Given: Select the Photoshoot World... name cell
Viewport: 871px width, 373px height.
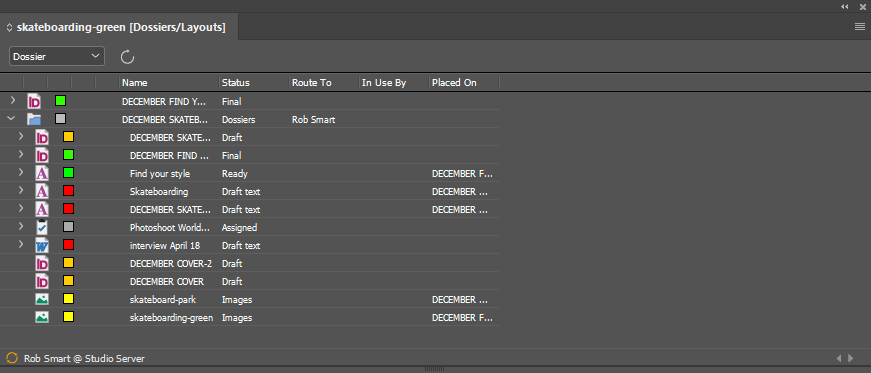Looking at the screenshot, I should point(171,227).
